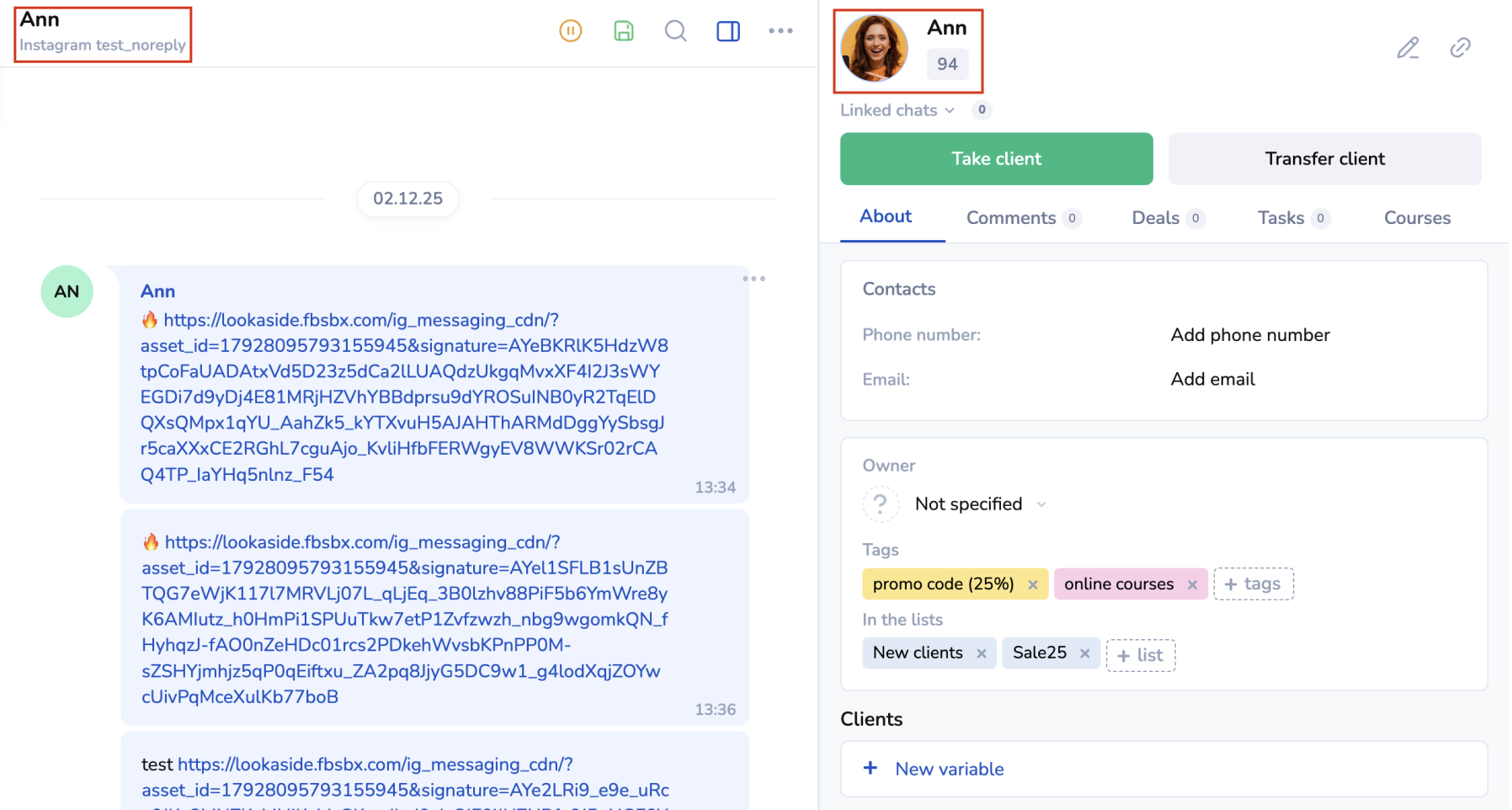Remove Ann from the Sale25 list
The height and width of the screenshot is (810, 1512).
1085,653
